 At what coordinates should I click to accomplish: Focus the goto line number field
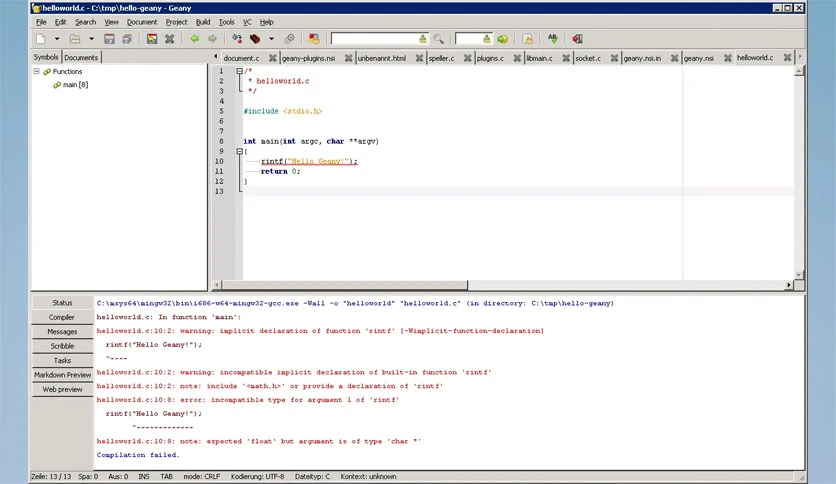pyautogui.click(x=469, y=39)
